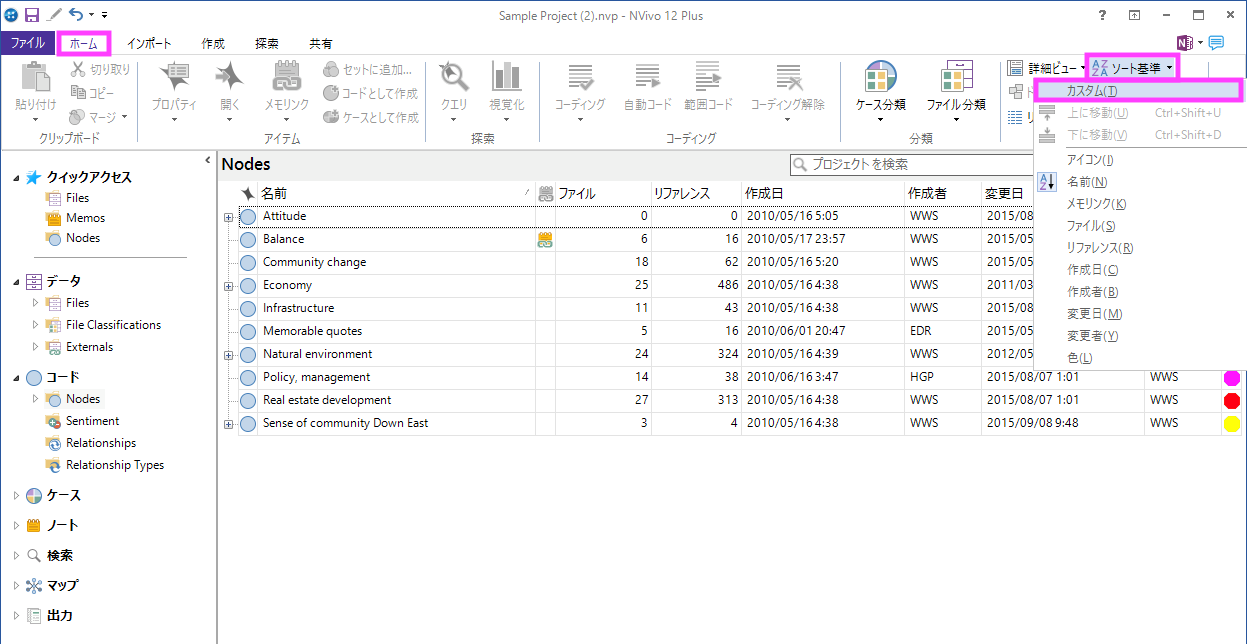Click the File Classification (ファイル分類) icon

click(x=955, y=80)
